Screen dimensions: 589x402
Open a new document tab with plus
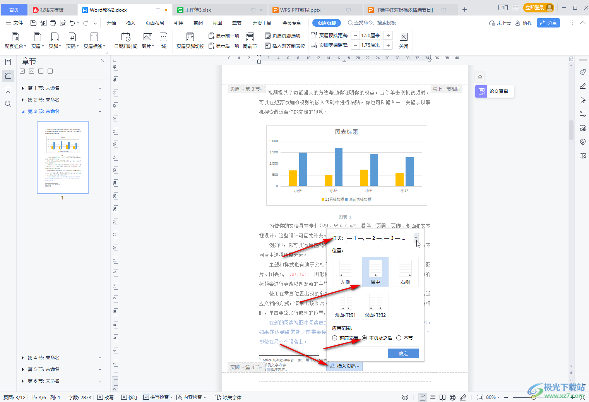(x=465, y=10)
